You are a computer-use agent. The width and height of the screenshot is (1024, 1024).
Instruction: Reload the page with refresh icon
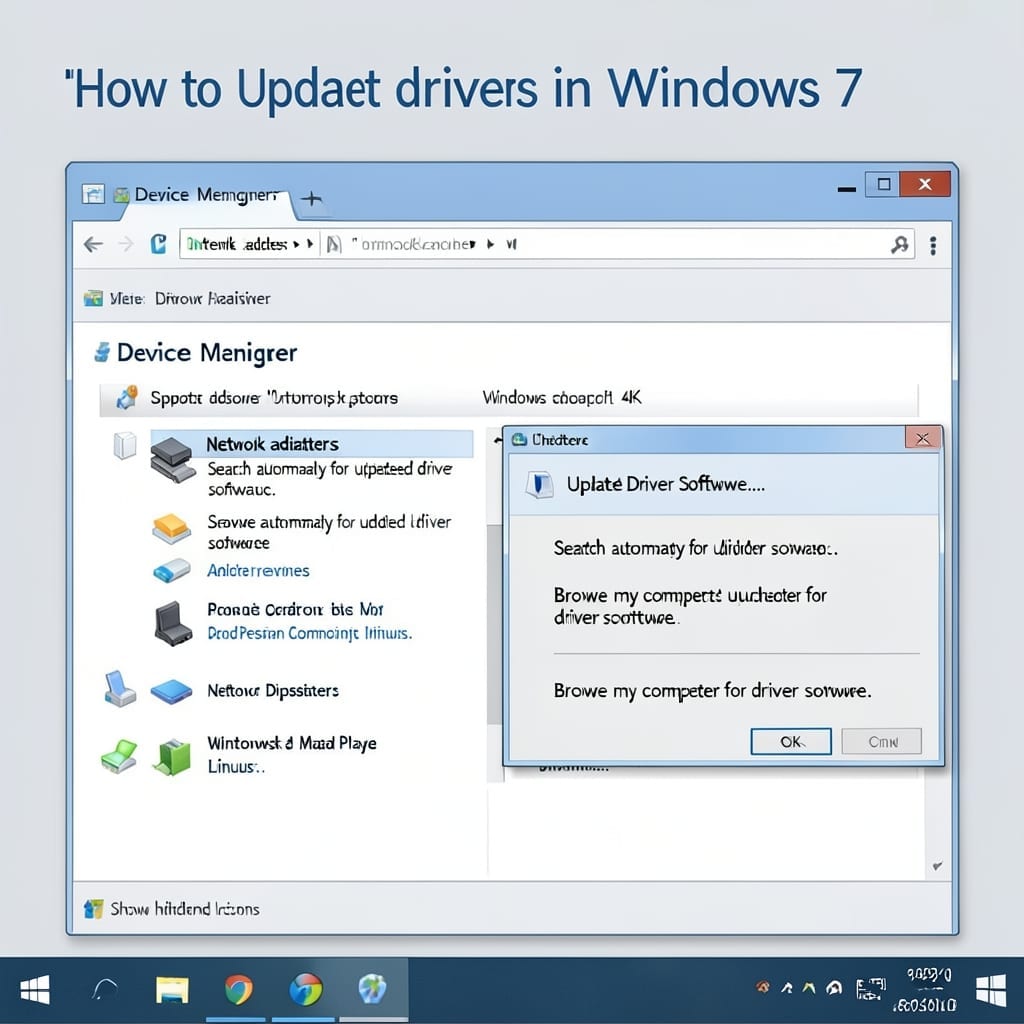158,244
